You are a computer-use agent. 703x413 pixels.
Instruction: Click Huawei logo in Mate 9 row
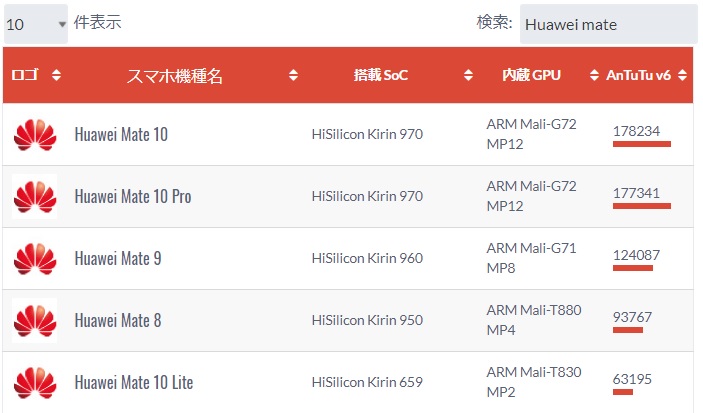(x=35, y=258)
